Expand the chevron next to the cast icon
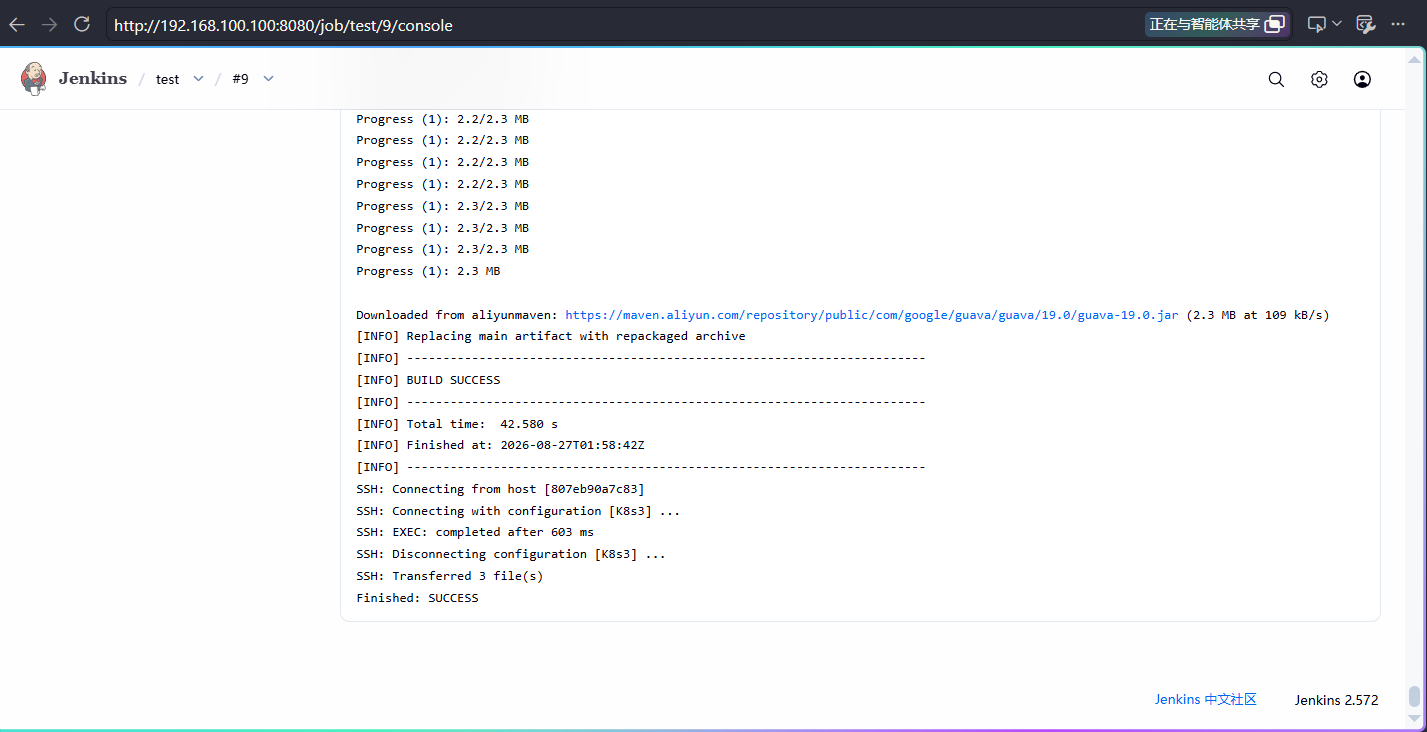Image resolution: width=1427 pixels, height=732 pixels. (x=1337, y=24)
